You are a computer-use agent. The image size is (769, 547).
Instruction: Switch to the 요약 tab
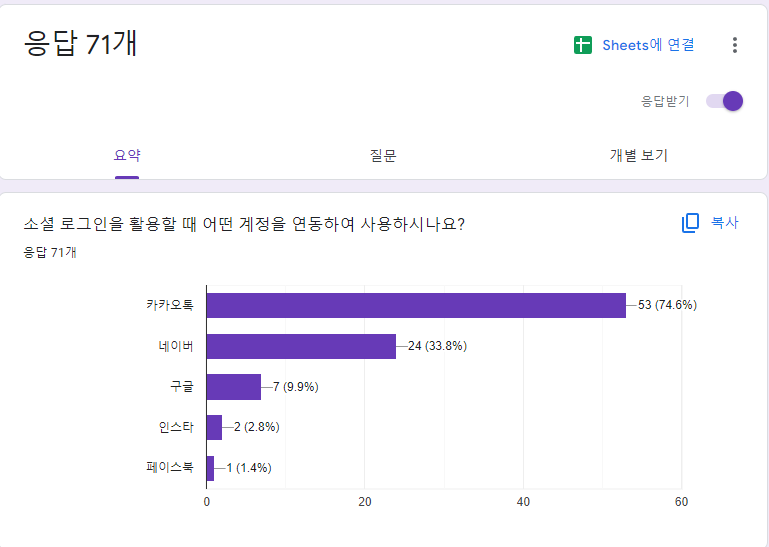coord(127,156)
